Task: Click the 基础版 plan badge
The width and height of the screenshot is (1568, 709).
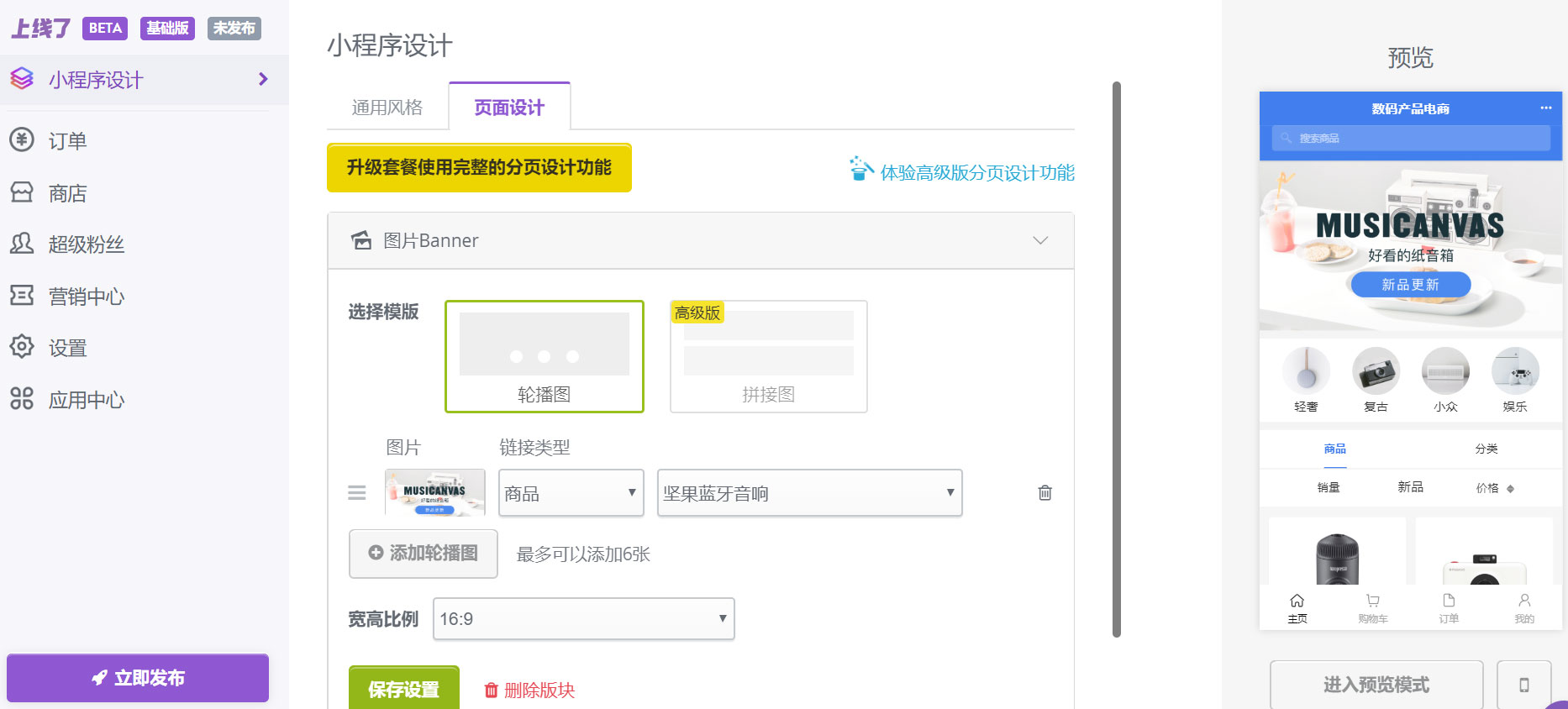Action: coord(167,28)
